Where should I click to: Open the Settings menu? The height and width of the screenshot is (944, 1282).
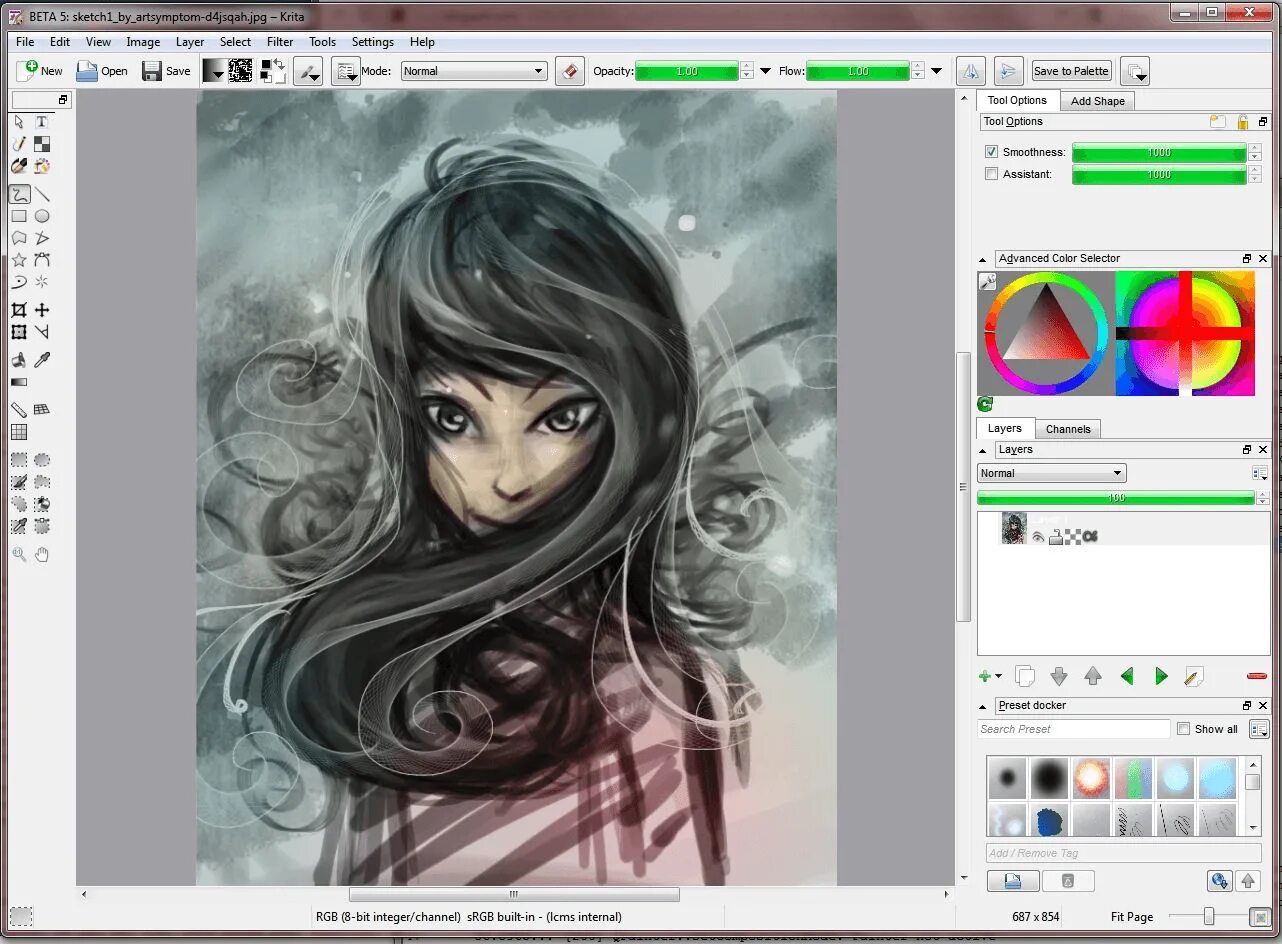(x=372, y=42)
